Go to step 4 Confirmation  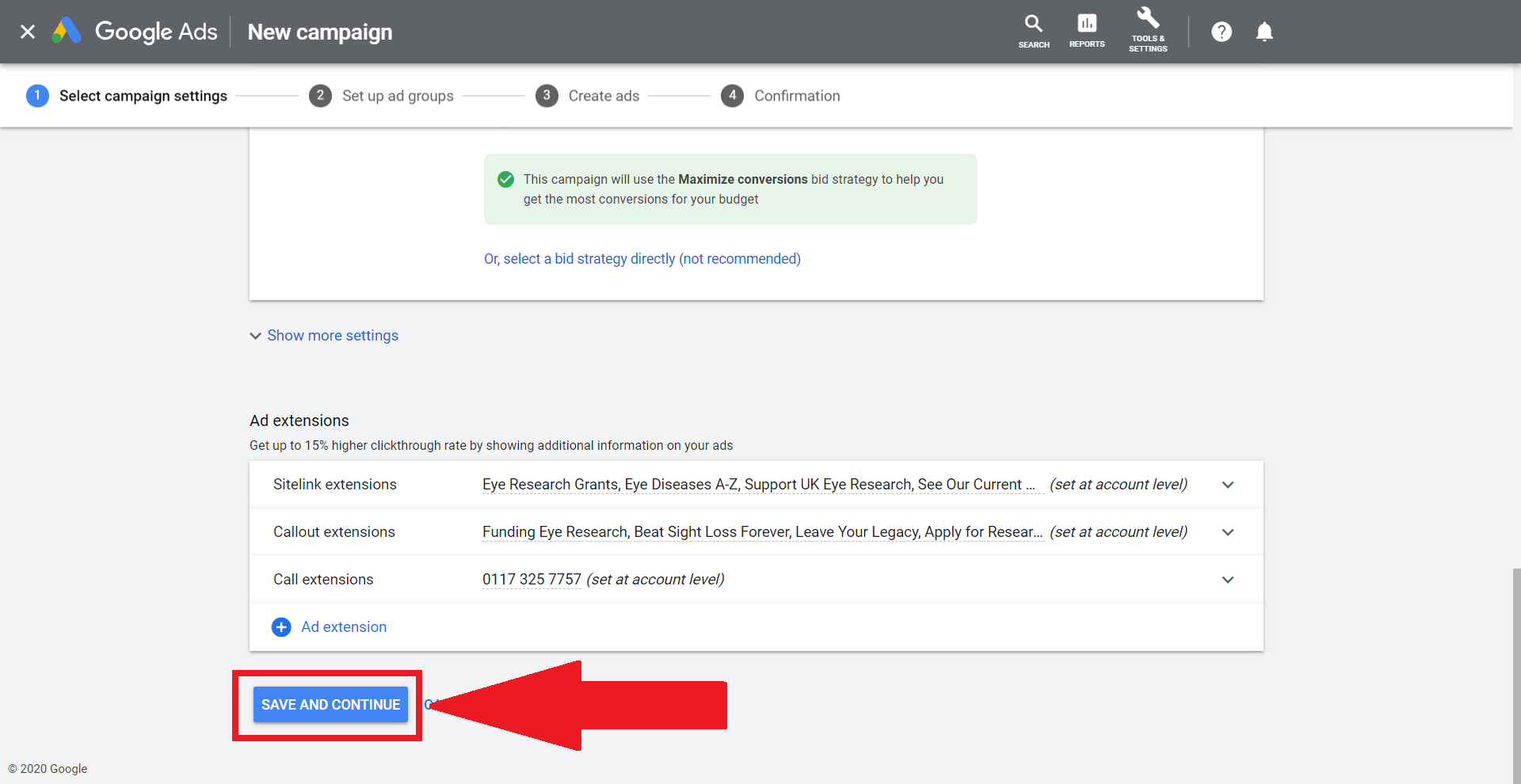780,96
